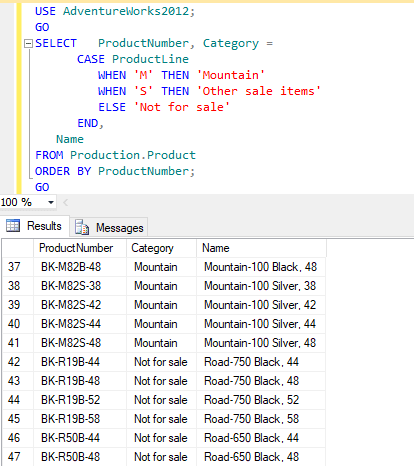Click Mountain category cell in row 37

tap(161, 267)
